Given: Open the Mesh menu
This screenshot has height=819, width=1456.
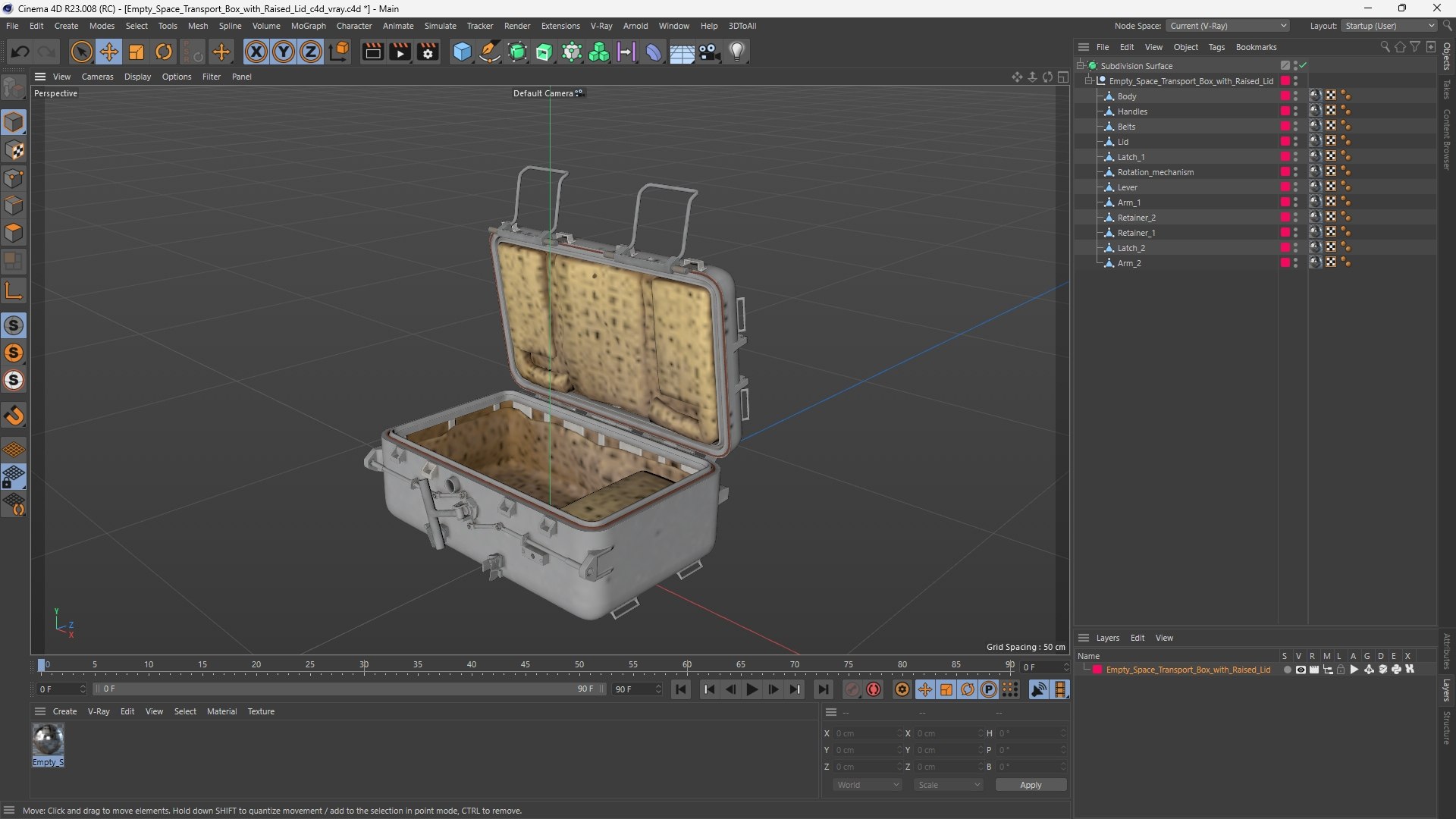Looking at the screenshot, I should (198, 26).
